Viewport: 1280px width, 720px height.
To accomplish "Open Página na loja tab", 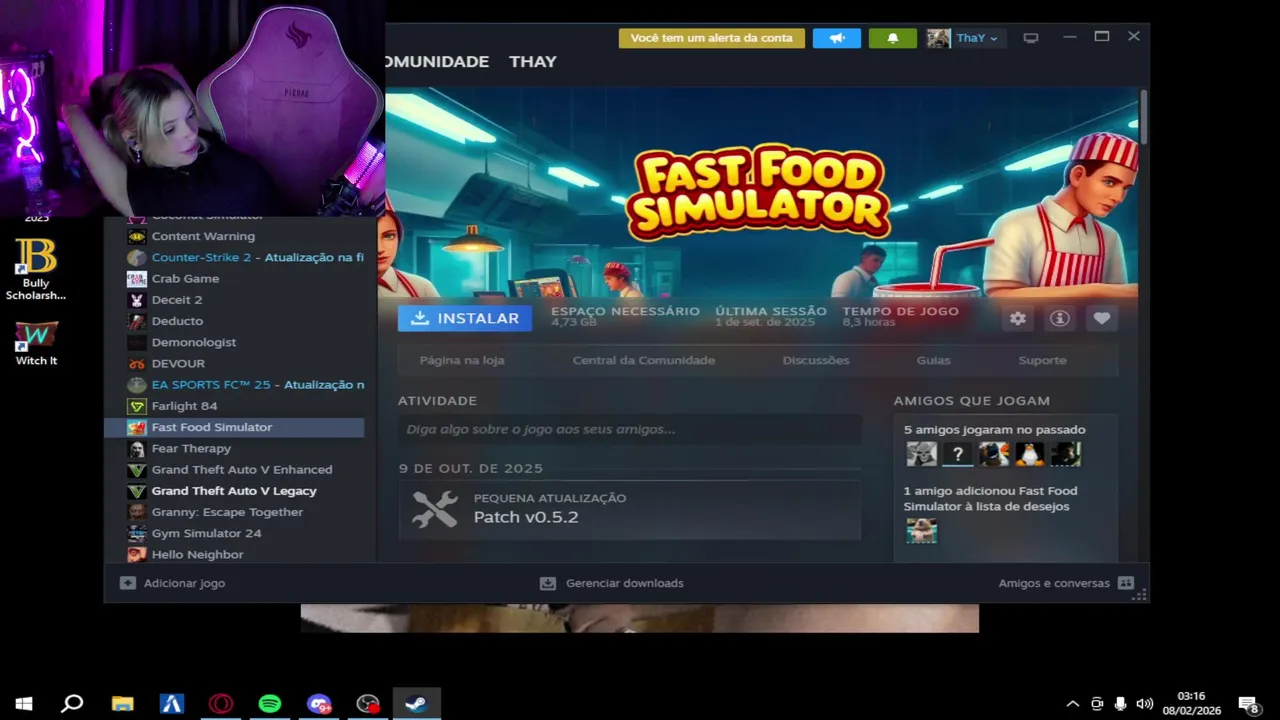I will click(462, 360).
